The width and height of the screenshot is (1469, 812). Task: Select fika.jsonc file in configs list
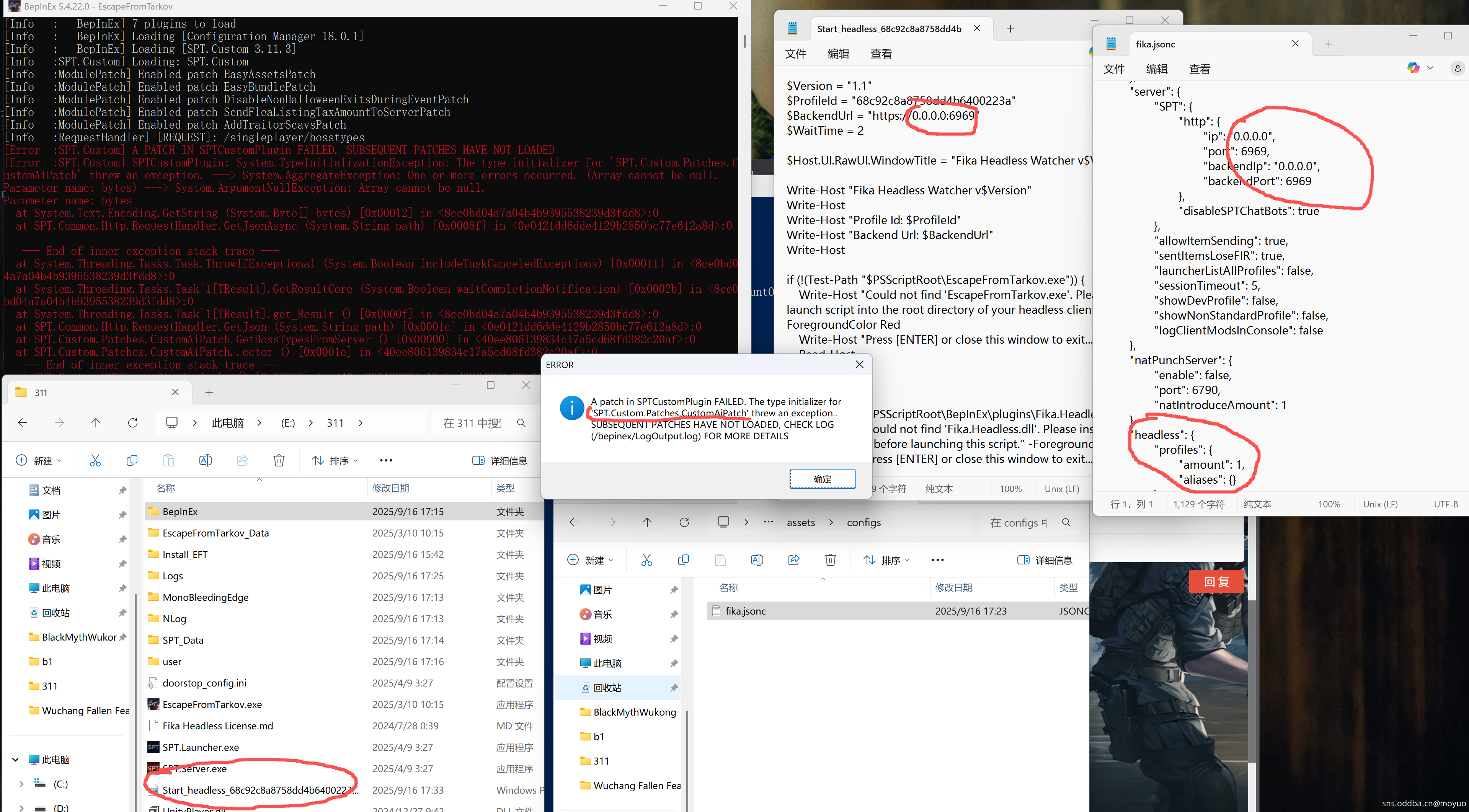[x=898, y=611]
